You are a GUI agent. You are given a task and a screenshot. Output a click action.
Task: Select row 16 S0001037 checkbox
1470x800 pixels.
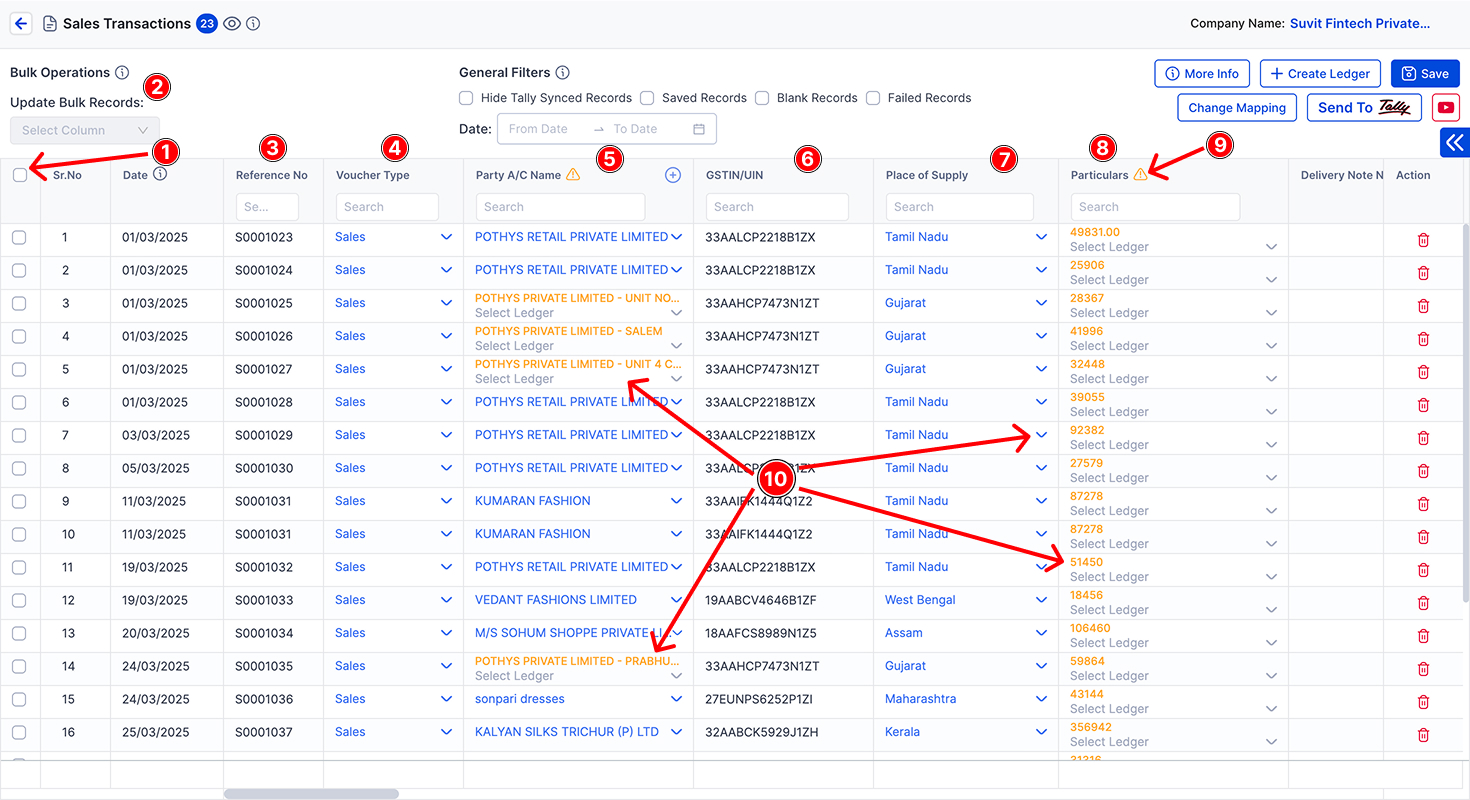(x=19, y=733)
